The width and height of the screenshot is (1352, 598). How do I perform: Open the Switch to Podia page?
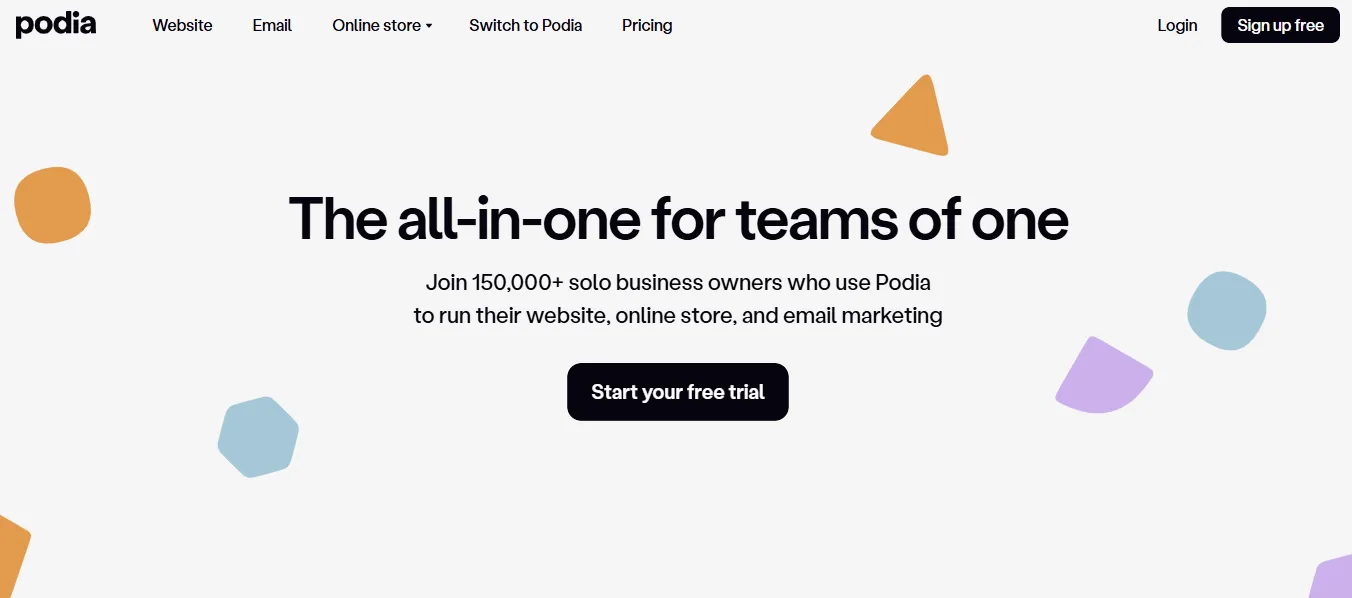coord(525,25)
